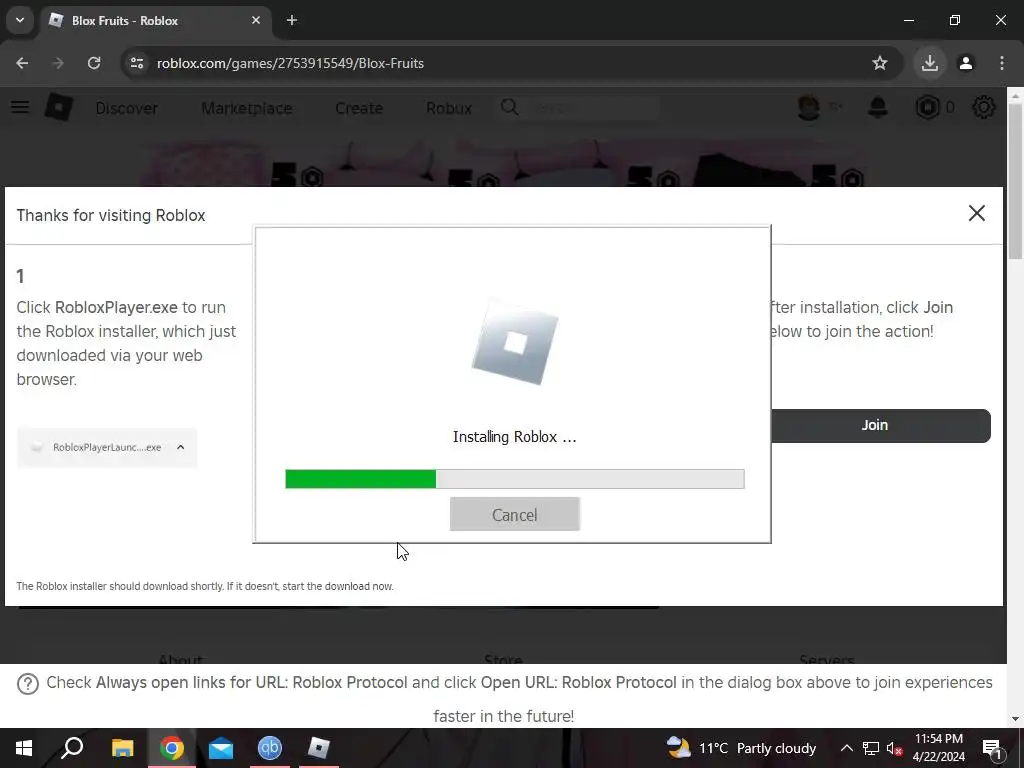Screen dimensions: 1024x768
Task: Reload the current page
Action: (94, 63)
